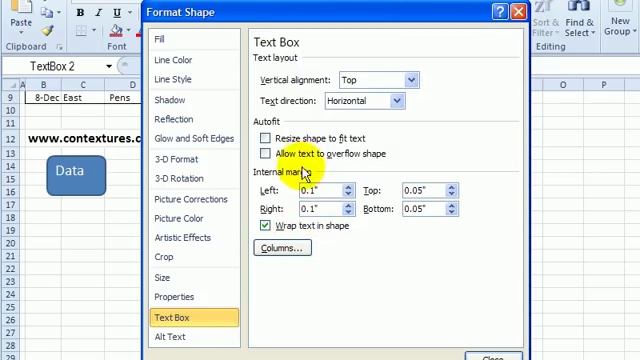The width and height of the screenshot is (640, 360).
Task: Click the Bottom margin spinner arrows
Action: point(451,209)
